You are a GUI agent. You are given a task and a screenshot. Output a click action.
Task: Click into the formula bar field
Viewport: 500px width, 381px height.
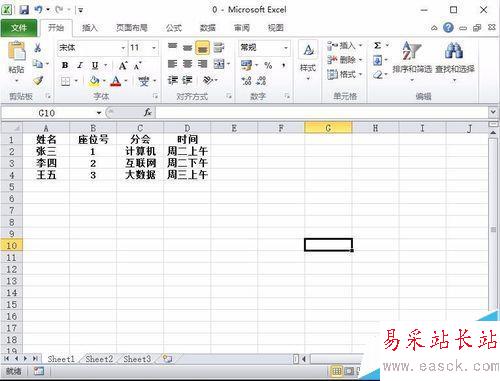tap(321, 113)
